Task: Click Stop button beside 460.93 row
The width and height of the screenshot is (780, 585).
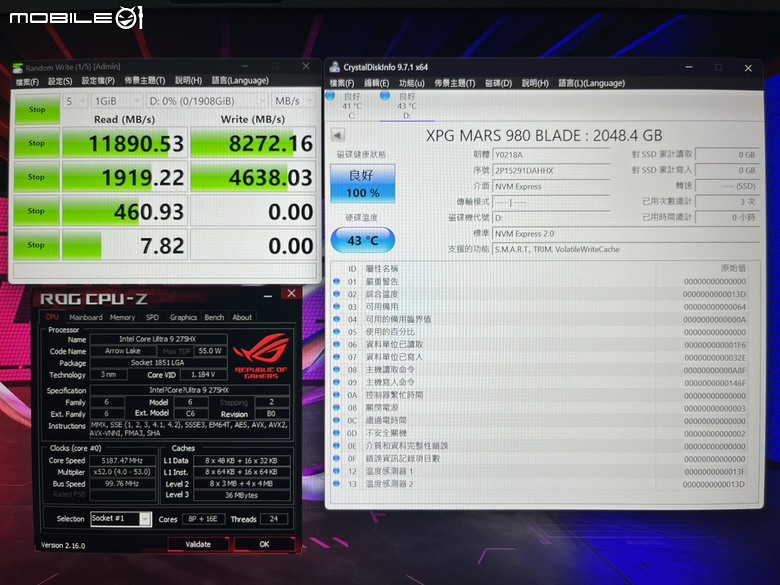Action: (37, 211)
